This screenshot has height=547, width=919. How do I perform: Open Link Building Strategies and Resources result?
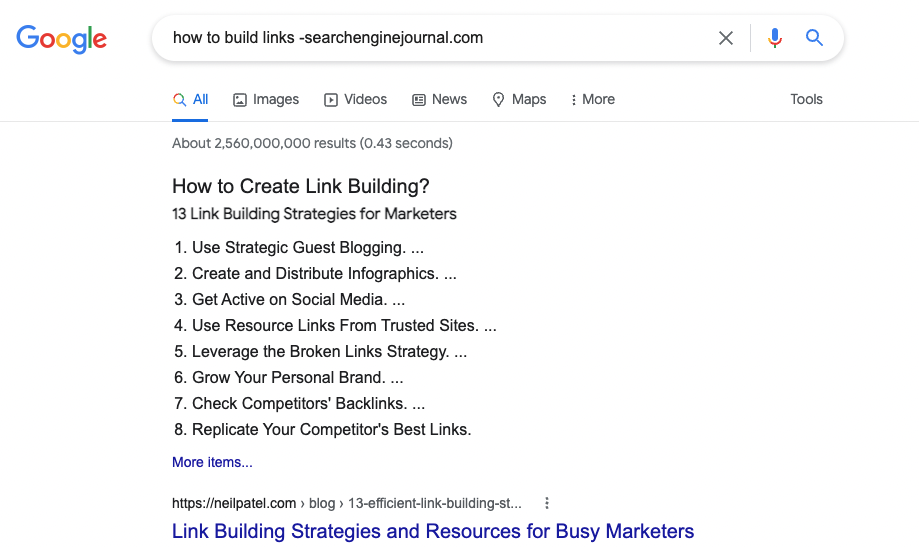(433, 531)
